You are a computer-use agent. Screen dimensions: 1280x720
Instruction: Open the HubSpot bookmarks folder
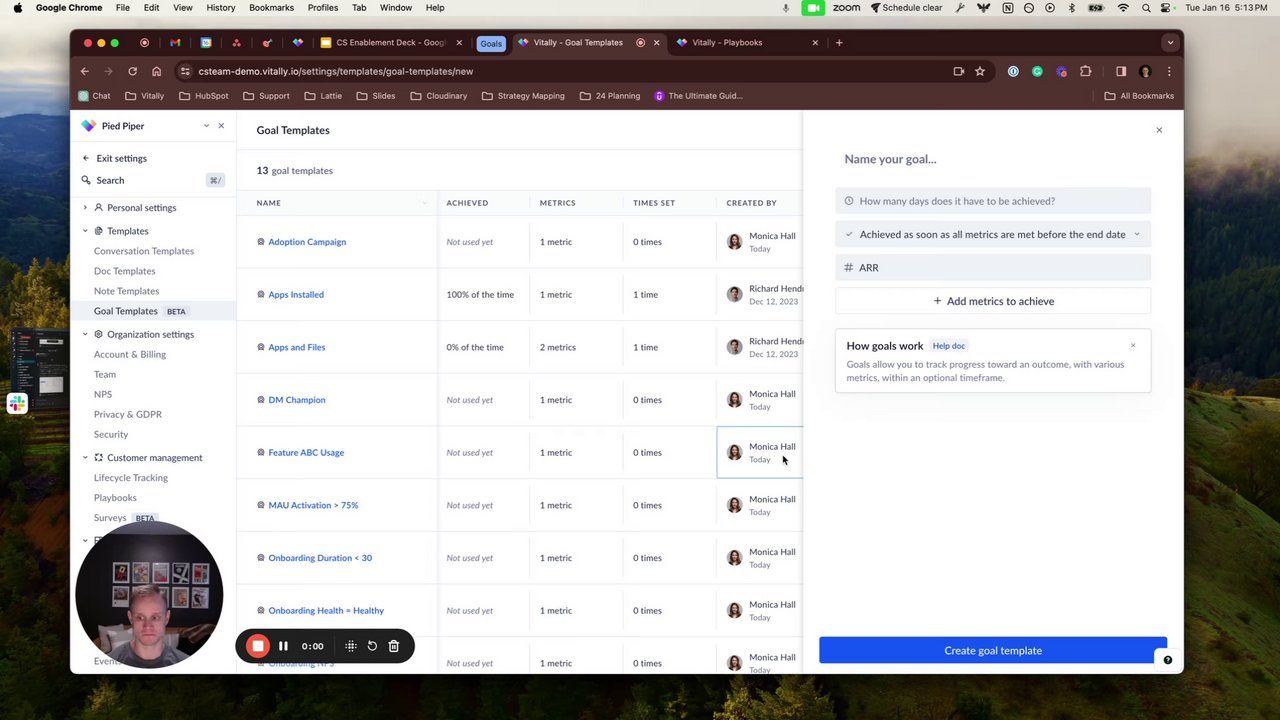click(204, 96)
